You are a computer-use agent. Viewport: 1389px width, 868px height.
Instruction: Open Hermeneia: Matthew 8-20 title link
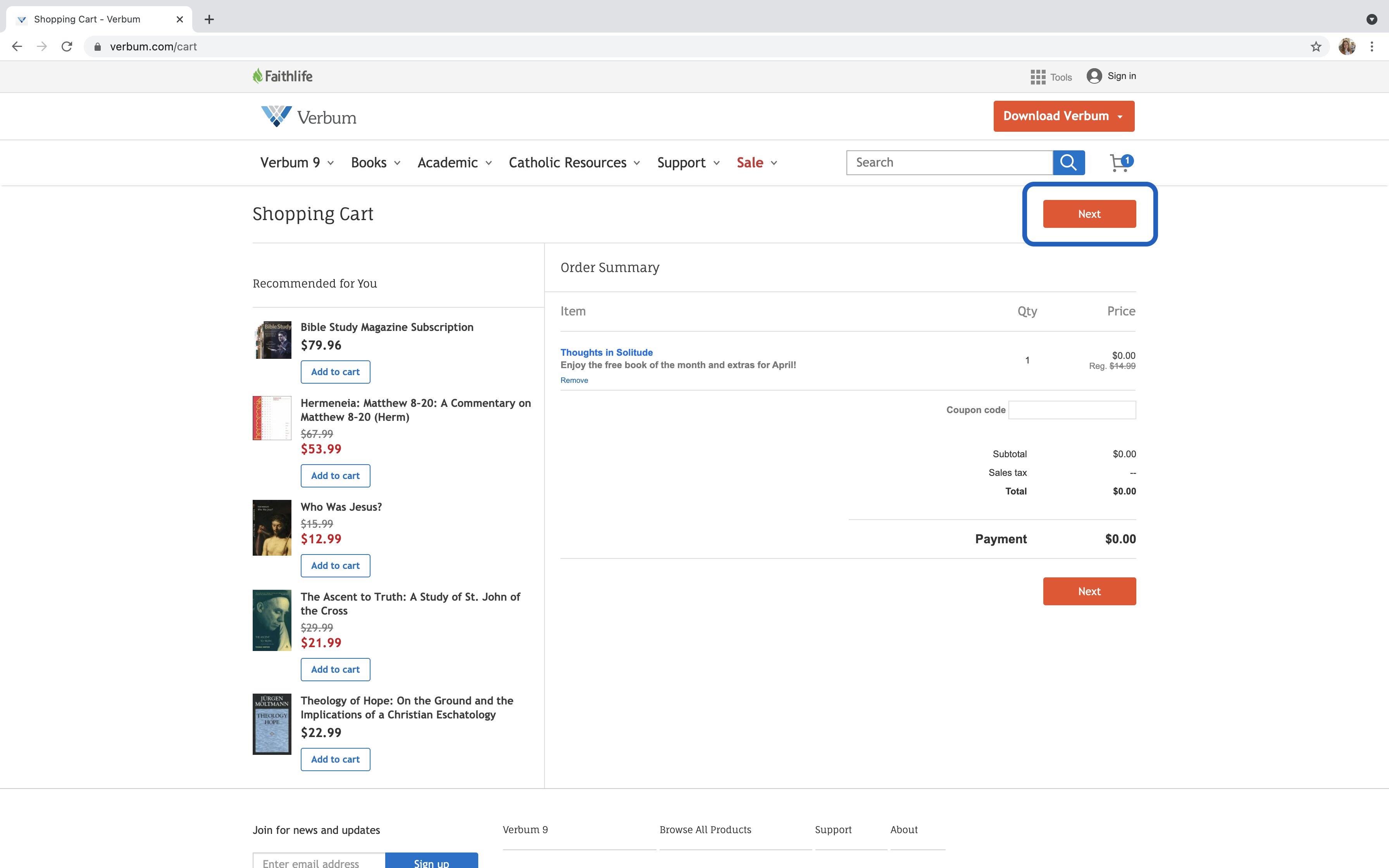click(x=415, y=410)
